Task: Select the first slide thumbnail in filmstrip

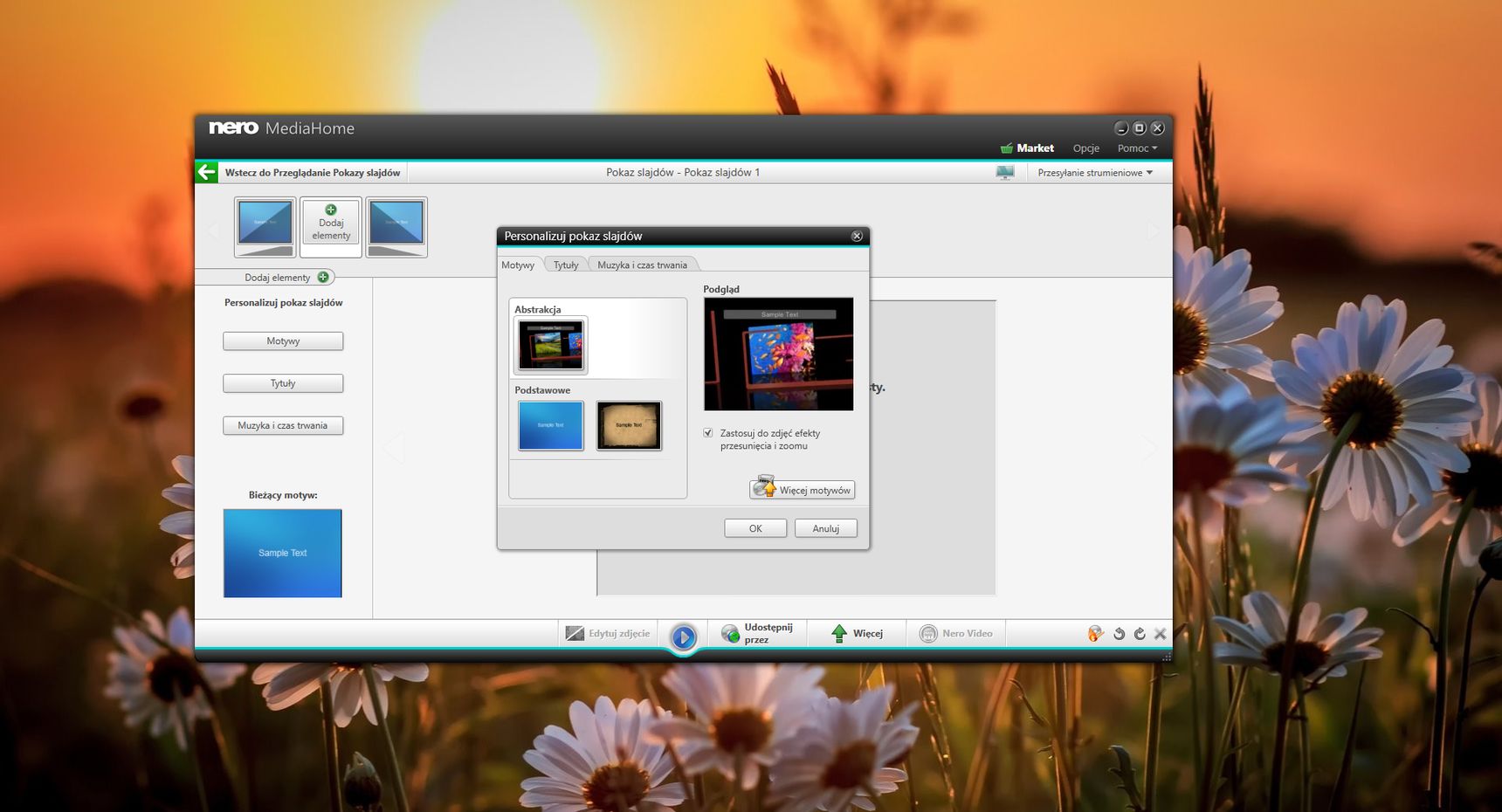Action: pyautogui.click(x=265, y=227)
